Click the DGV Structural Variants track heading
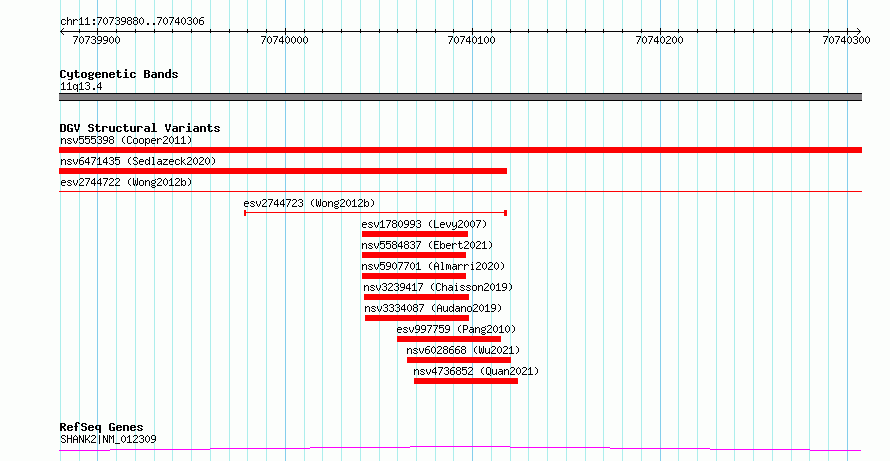 (140, 128)
